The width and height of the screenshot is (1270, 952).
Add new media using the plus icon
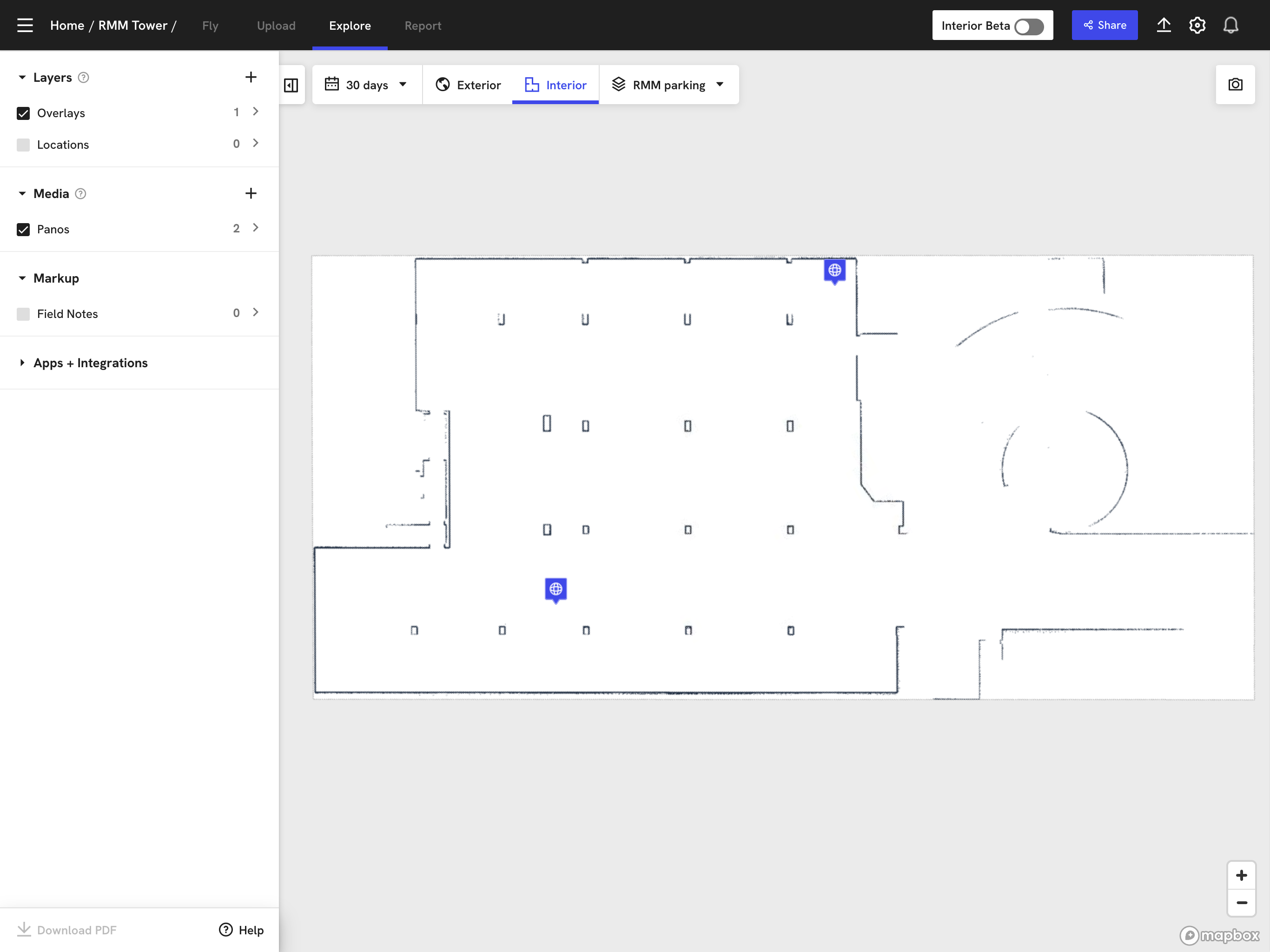pos(251,193)
